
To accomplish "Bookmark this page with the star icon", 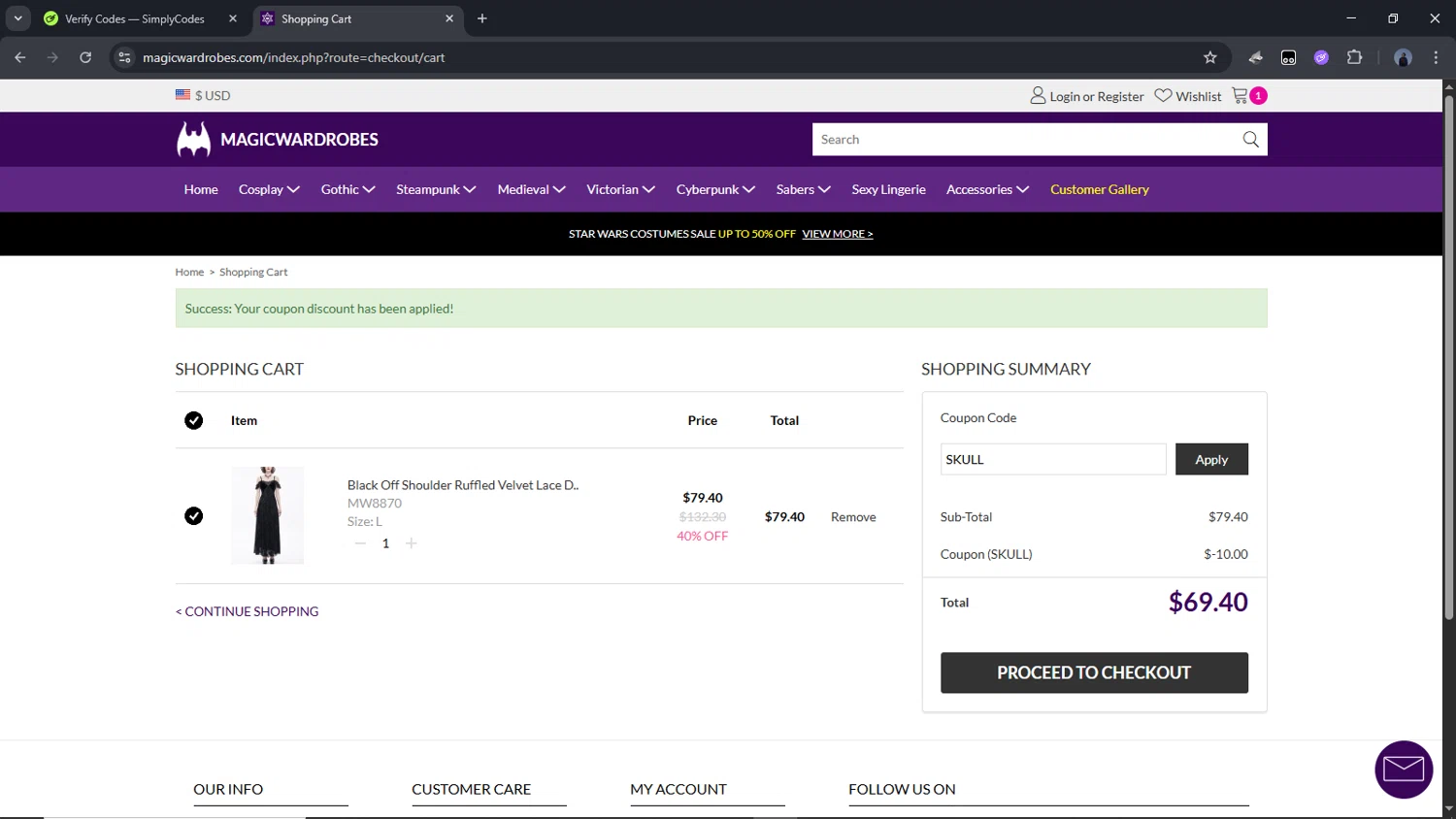I will (1209, 57).
